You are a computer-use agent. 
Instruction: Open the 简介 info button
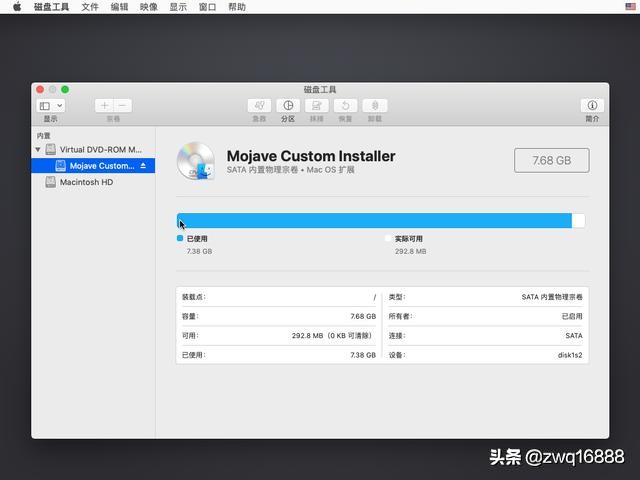coord(592,106)
